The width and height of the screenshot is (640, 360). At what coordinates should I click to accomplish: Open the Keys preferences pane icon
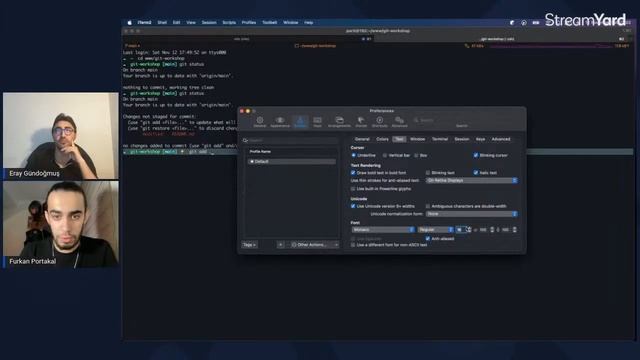click(x=317, y=122)
